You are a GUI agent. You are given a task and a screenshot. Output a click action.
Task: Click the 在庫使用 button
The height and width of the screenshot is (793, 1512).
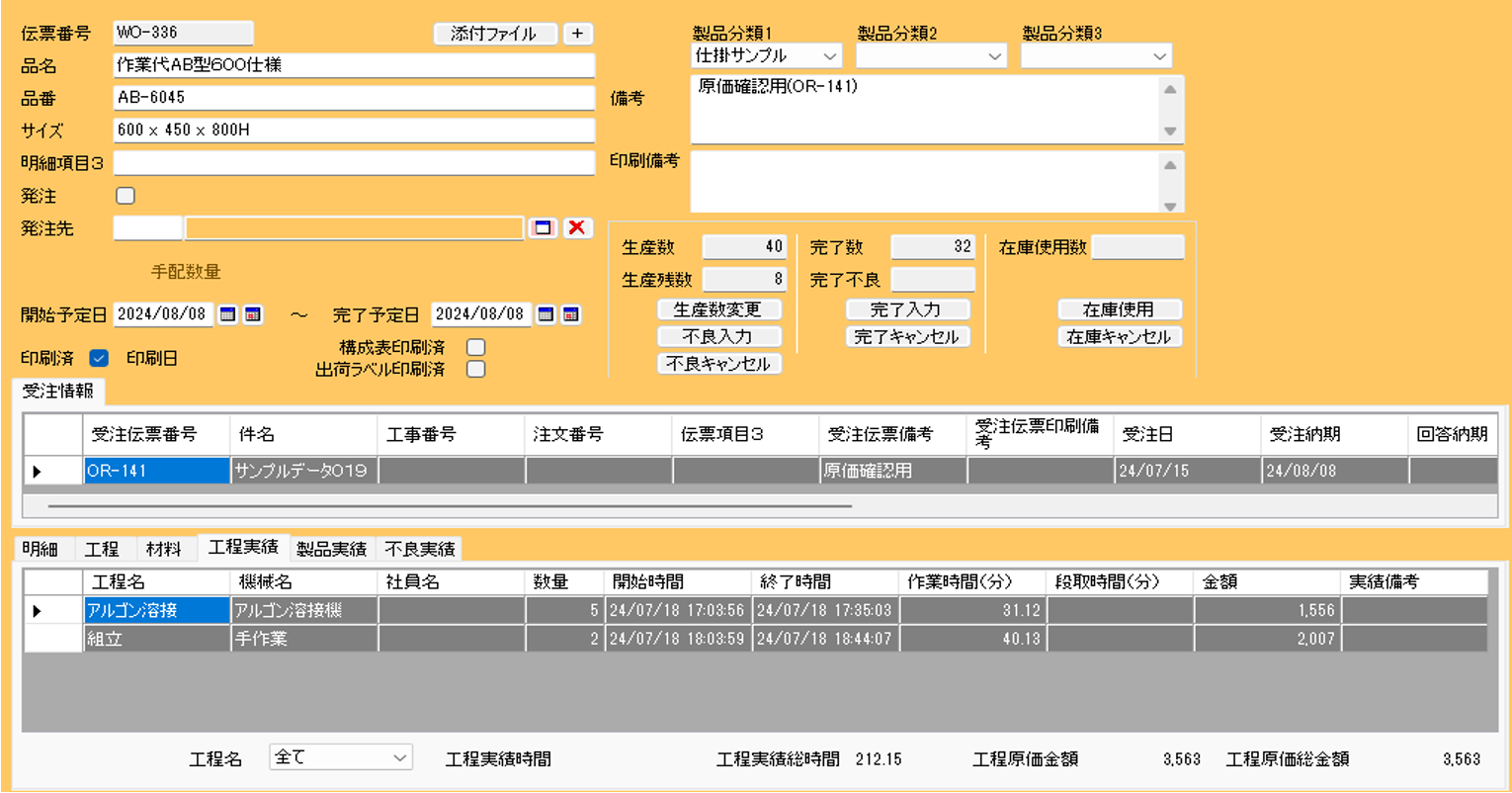(x=1119, y=309)
